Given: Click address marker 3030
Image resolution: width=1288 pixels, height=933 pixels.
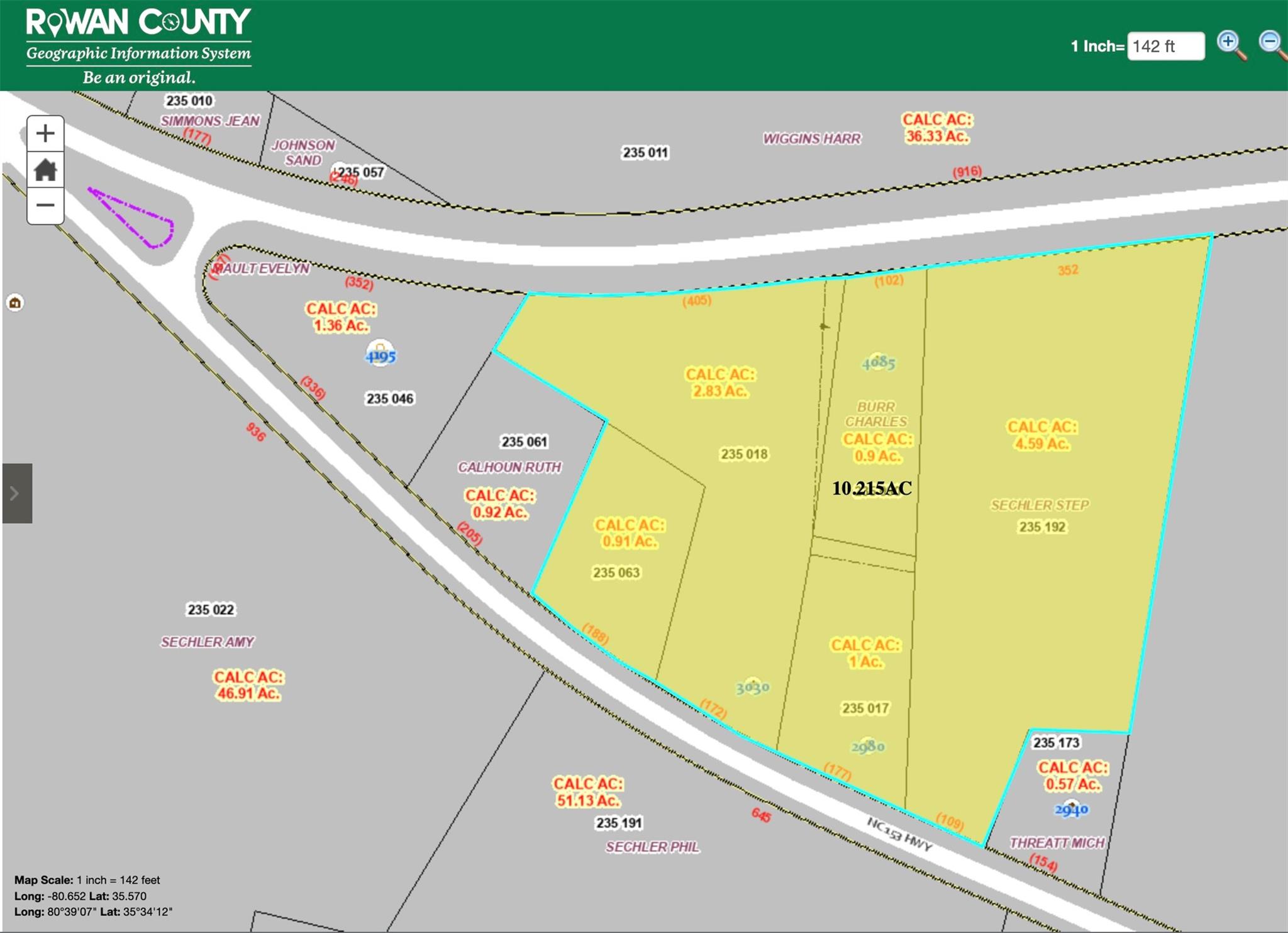Looking at the screenshot, I should [752, 687].
